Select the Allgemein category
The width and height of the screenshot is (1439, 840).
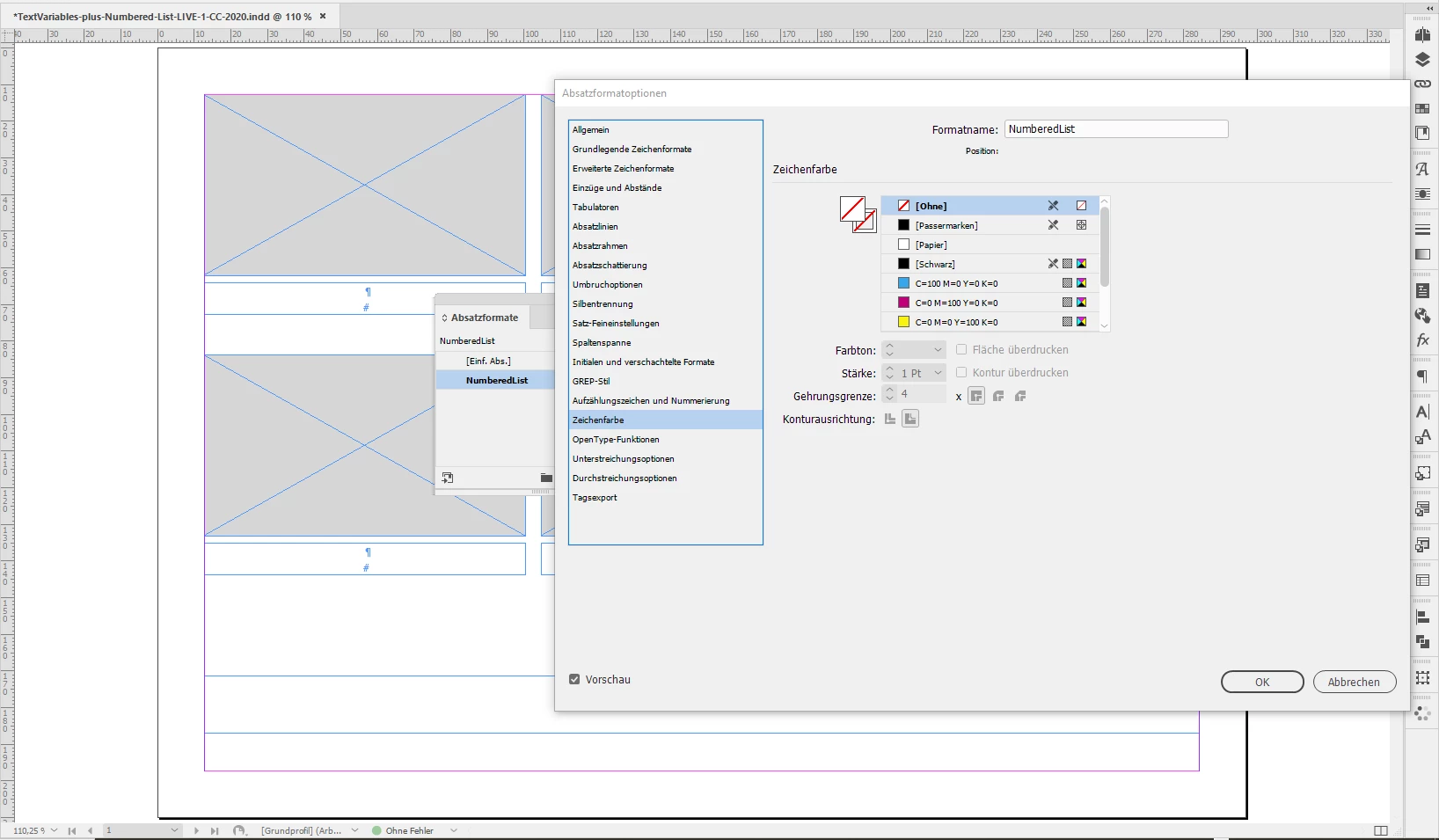tap(665, 129)
